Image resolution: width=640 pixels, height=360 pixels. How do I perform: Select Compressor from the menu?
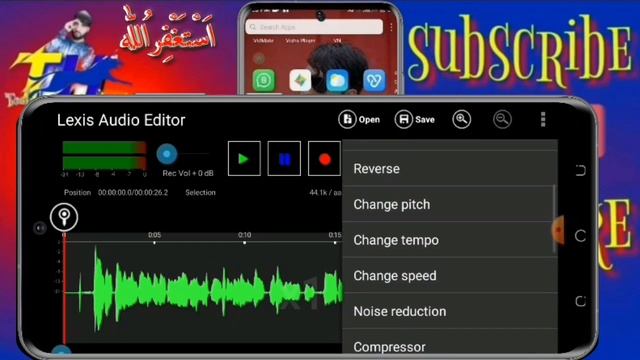pos(450,342)
